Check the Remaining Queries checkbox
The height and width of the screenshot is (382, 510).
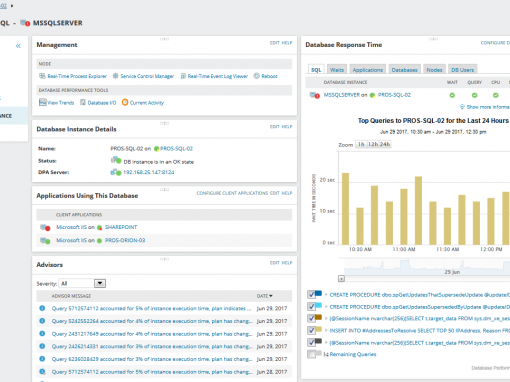311,354
